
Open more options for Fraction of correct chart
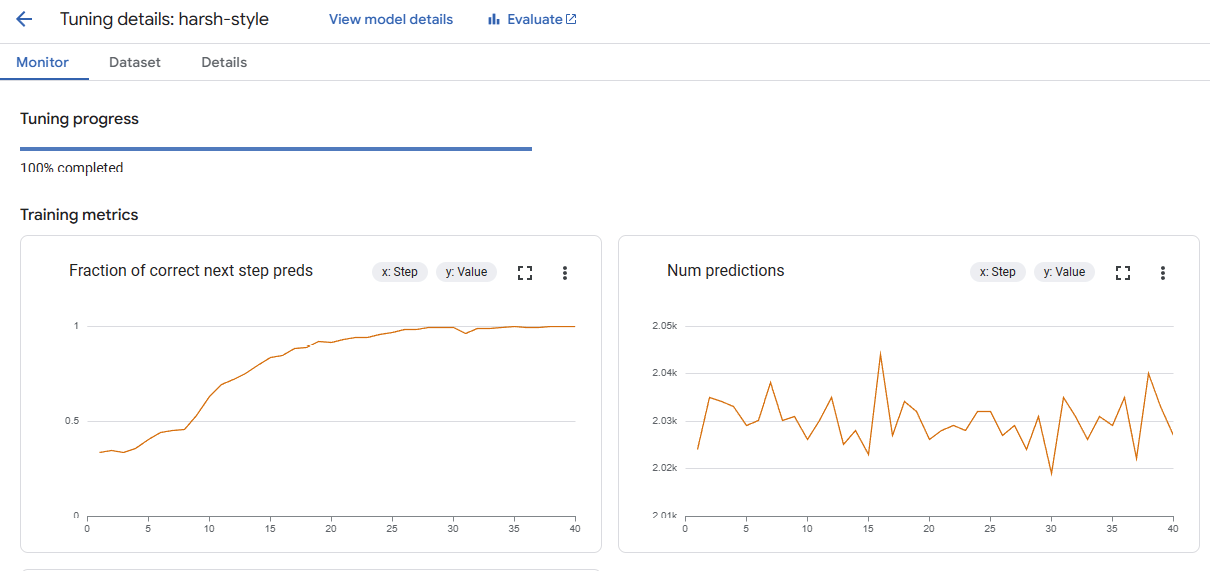(x=565, y=273)
